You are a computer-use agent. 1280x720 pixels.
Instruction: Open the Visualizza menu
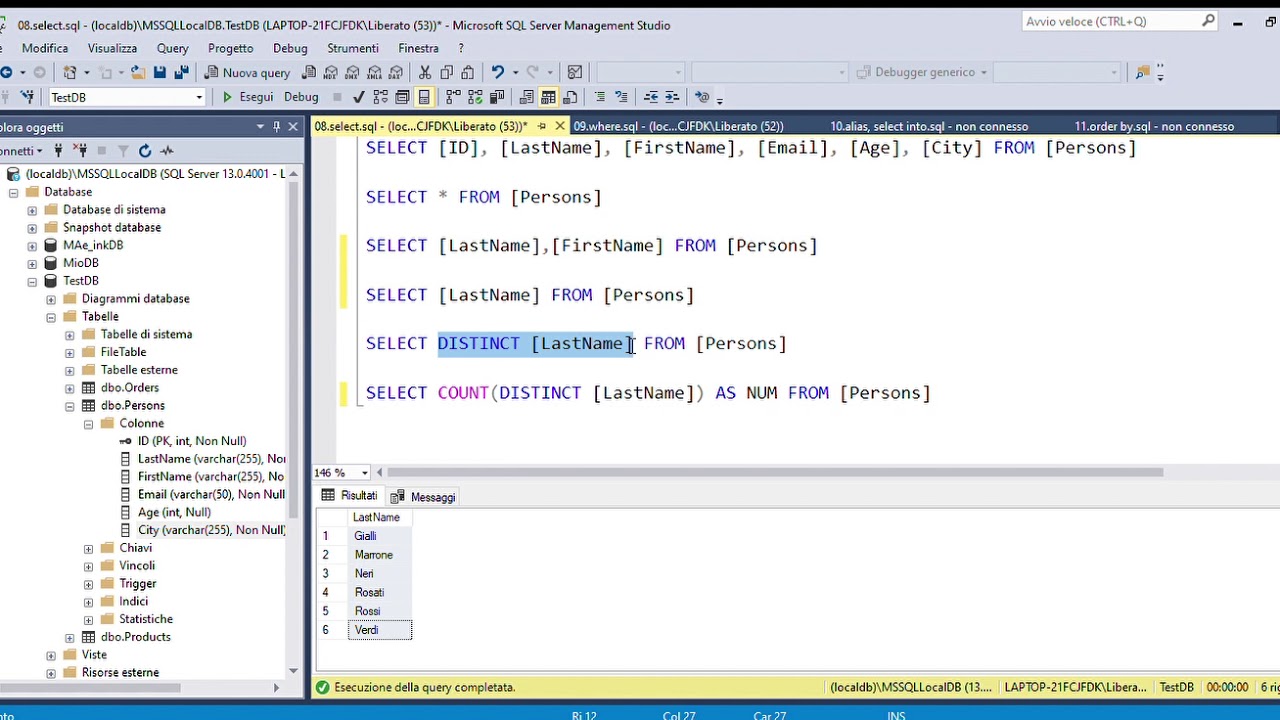[112, 48]
